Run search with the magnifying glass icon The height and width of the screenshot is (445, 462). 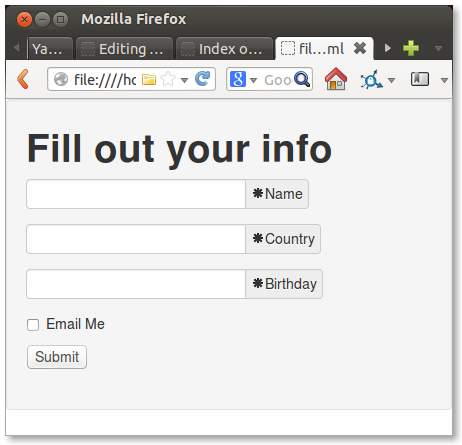302,79
